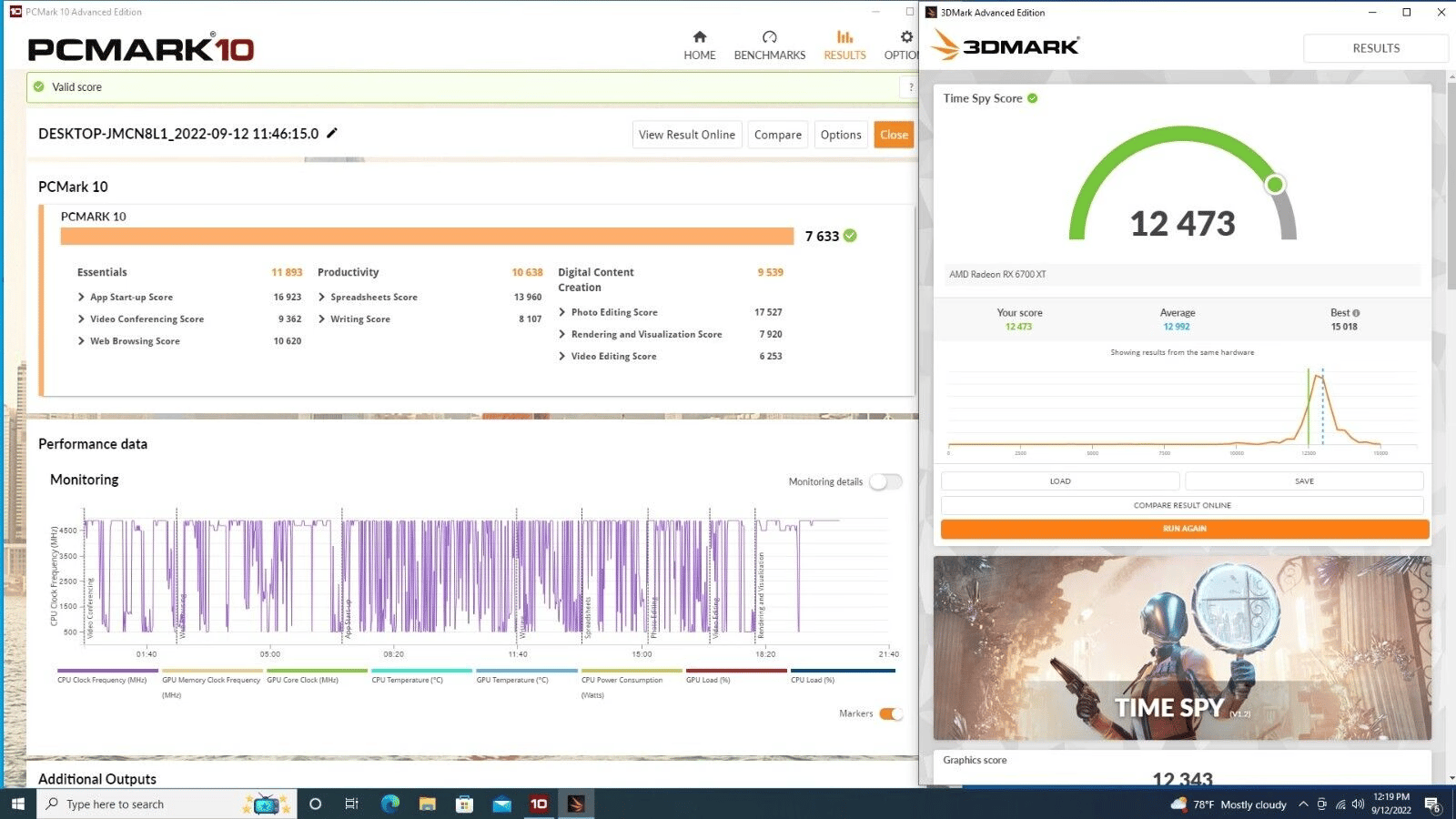The height and width of the screenshot is (819, 1456).
Task: Turn off the Markers toggle
Action: tap(891, 713)
